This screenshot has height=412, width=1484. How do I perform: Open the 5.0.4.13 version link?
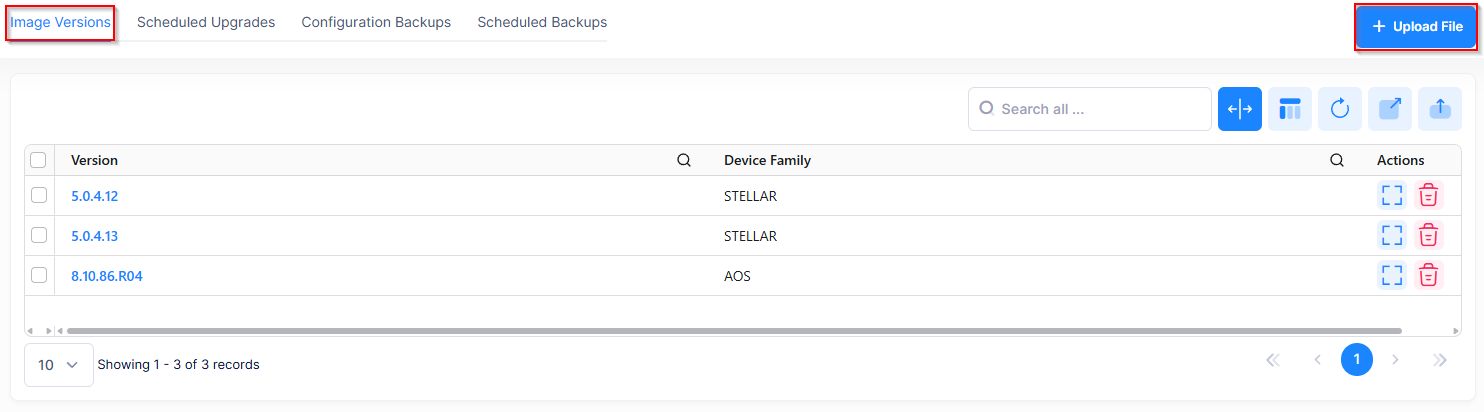[95, 236]
